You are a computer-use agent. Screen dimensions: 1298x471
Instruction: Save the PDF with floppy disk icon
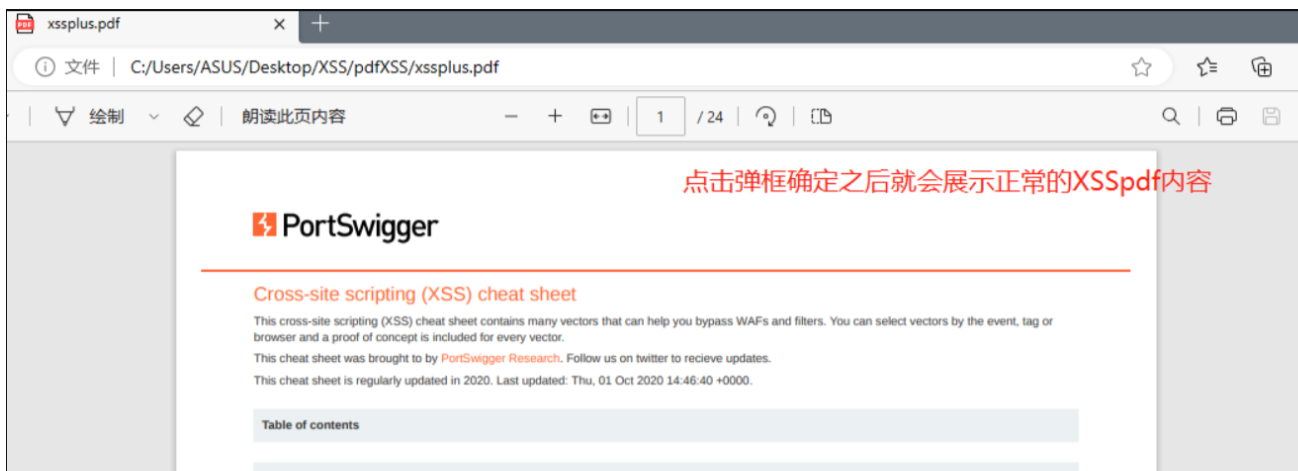coord(1271,117)
